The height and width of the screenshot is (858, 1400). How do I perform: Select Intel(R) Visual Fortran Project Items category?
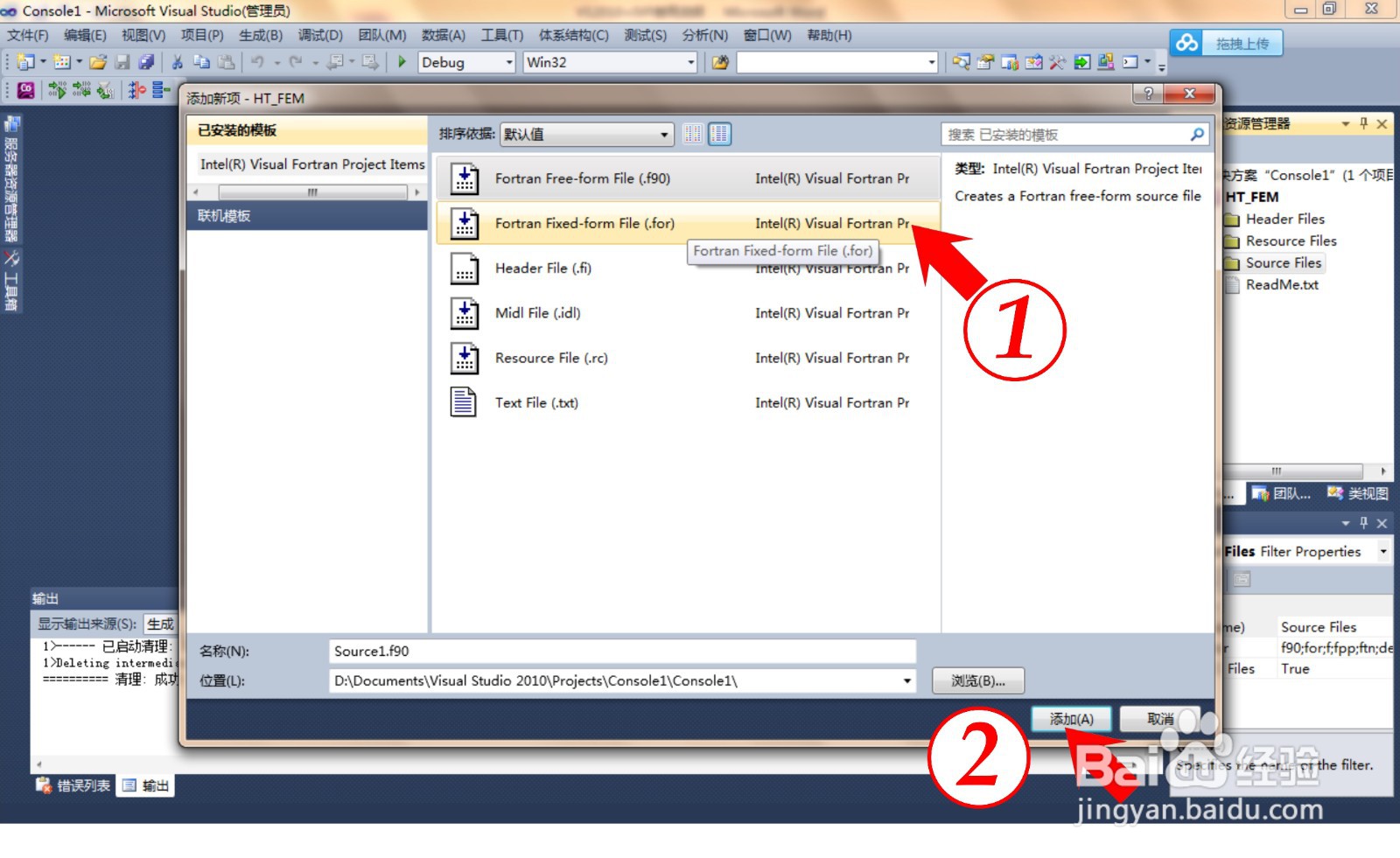click(311, 164)
